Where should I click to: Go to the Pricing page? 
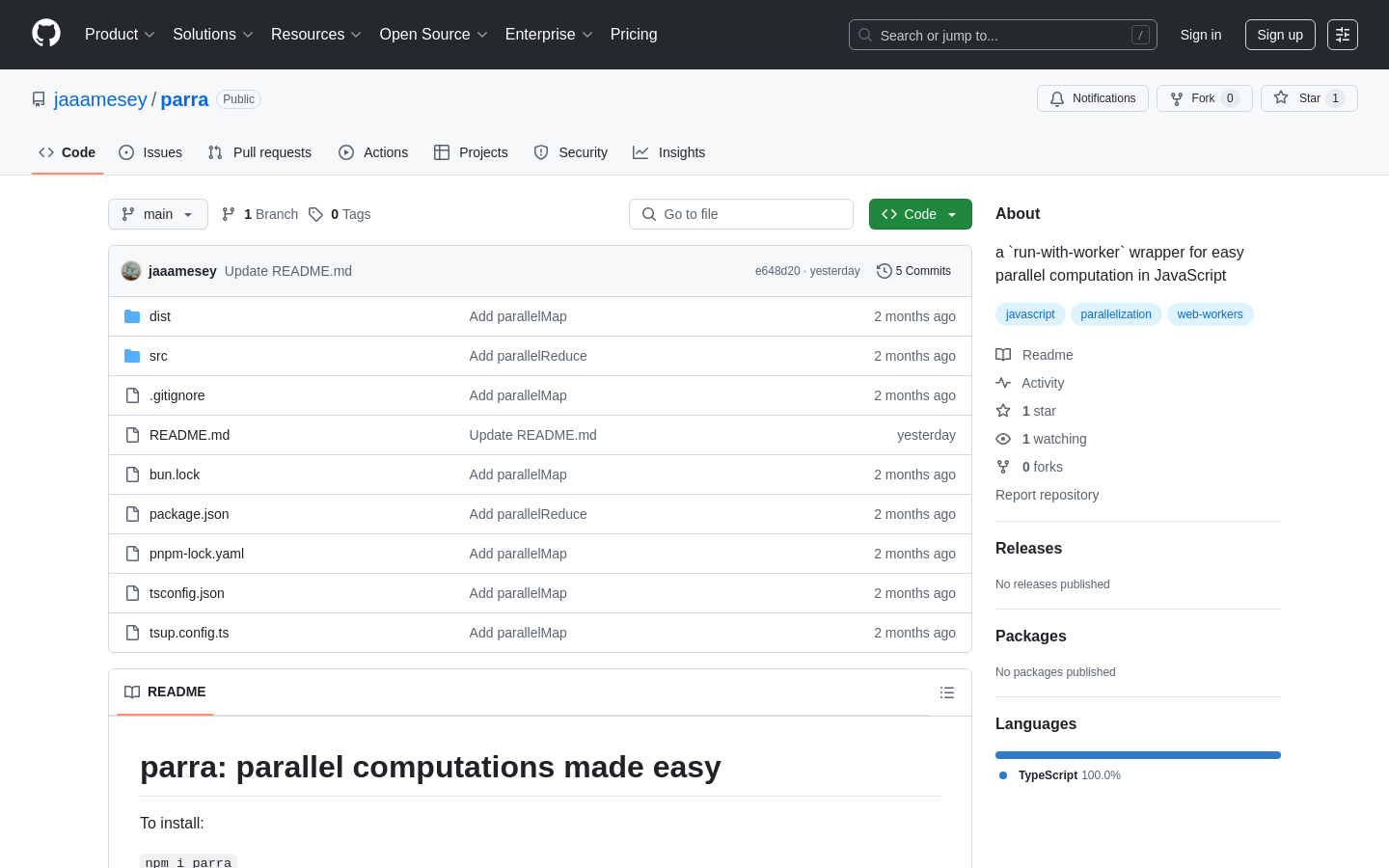point(634,35)
